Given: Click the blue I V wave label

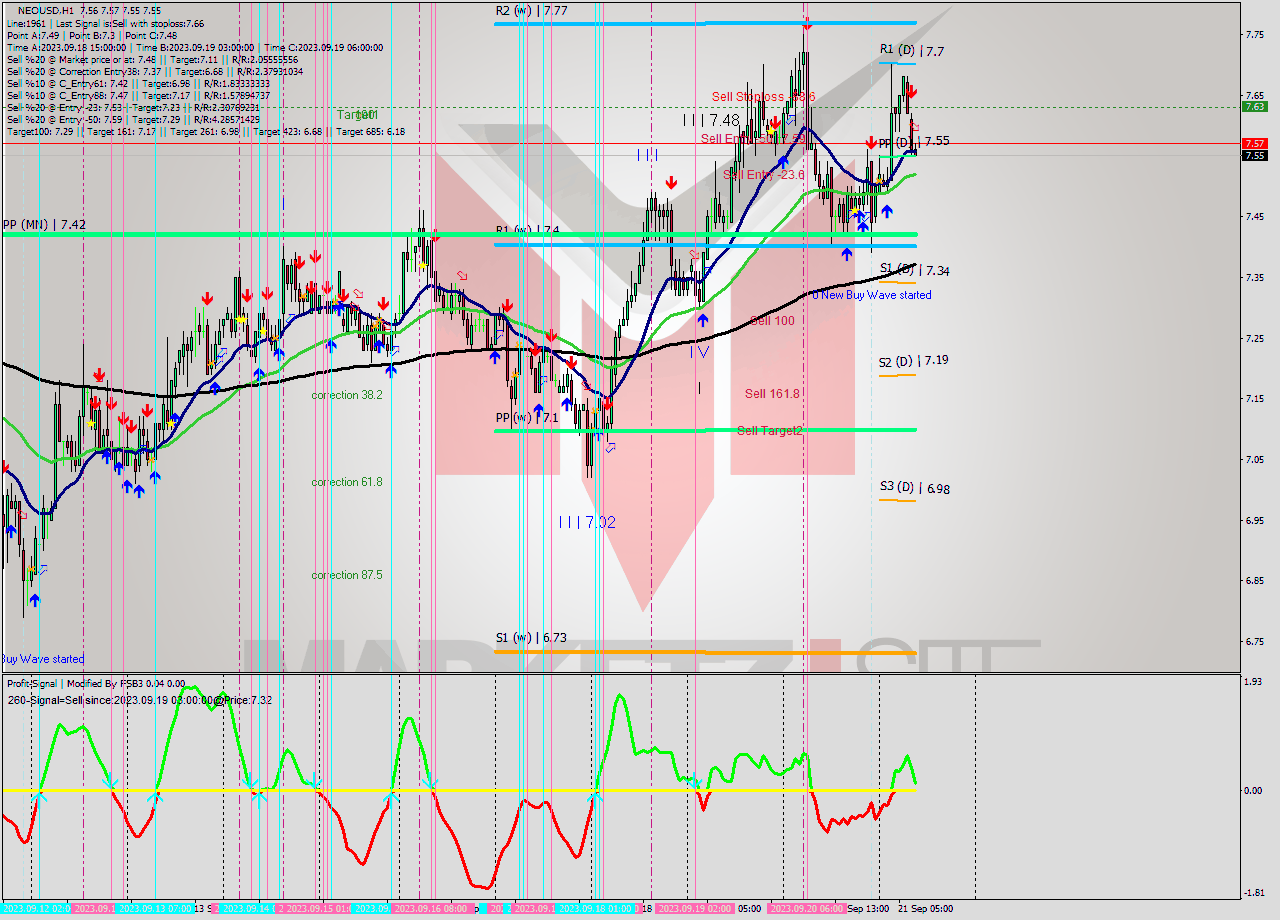Looking at the screenshot, I should click(x=699, y=351).
